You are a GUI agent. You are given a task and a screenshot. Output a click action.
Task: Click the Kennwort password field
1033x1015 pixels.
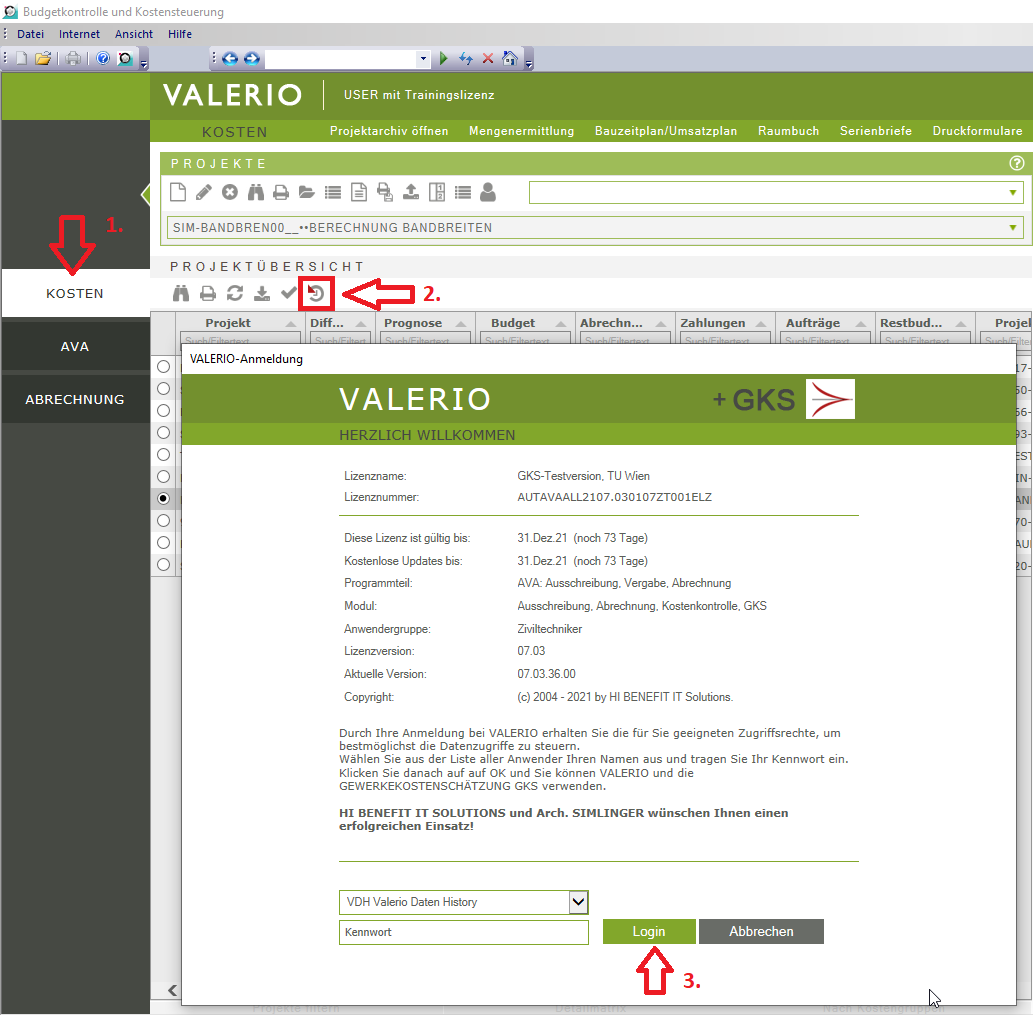point(464,932)
